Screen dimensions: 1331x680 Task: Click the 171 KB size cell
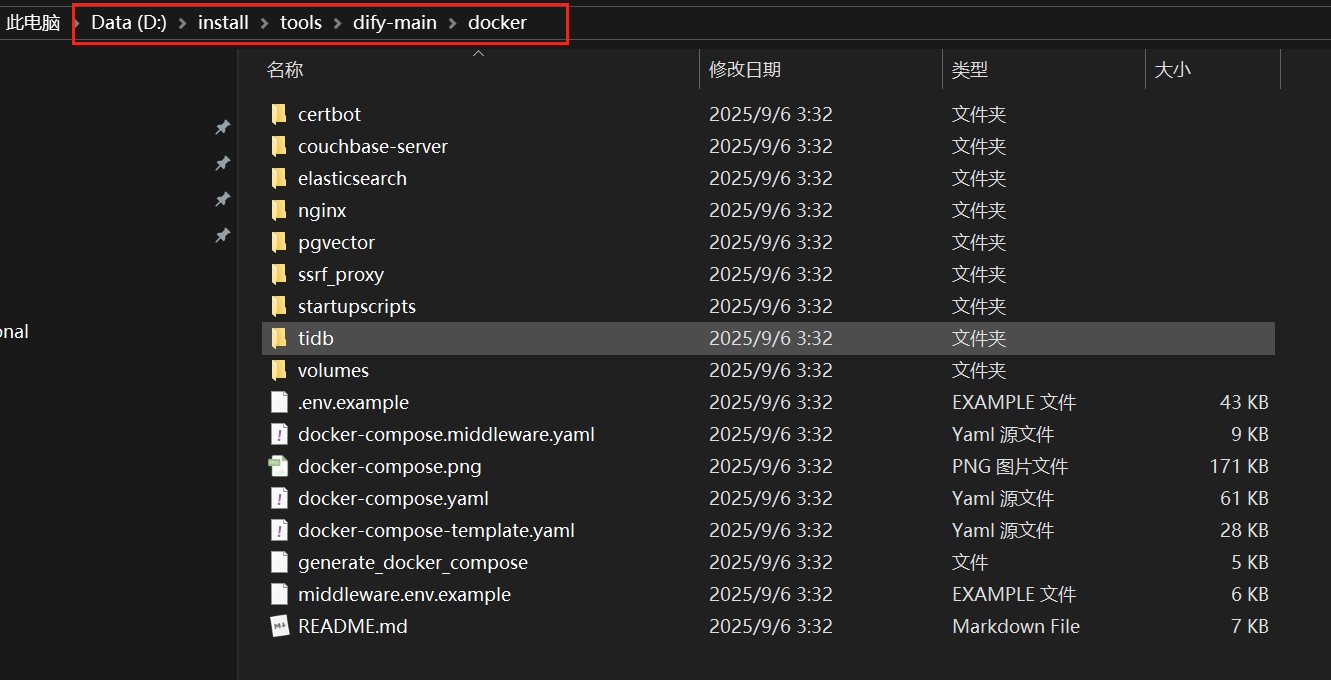point(1239,466)
